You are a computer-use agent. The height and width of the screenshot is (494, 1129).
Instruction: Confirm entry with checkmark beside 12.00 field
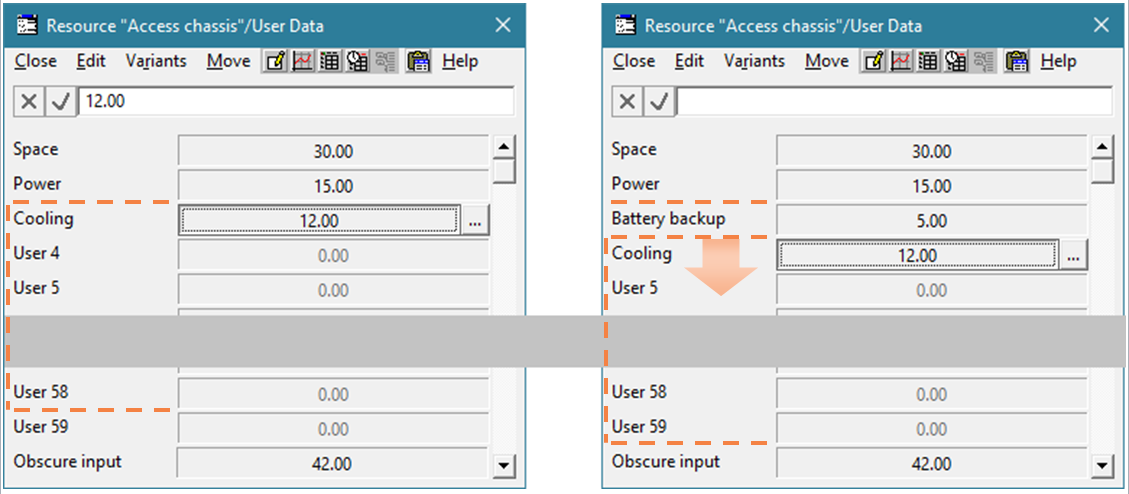(61, 102)
